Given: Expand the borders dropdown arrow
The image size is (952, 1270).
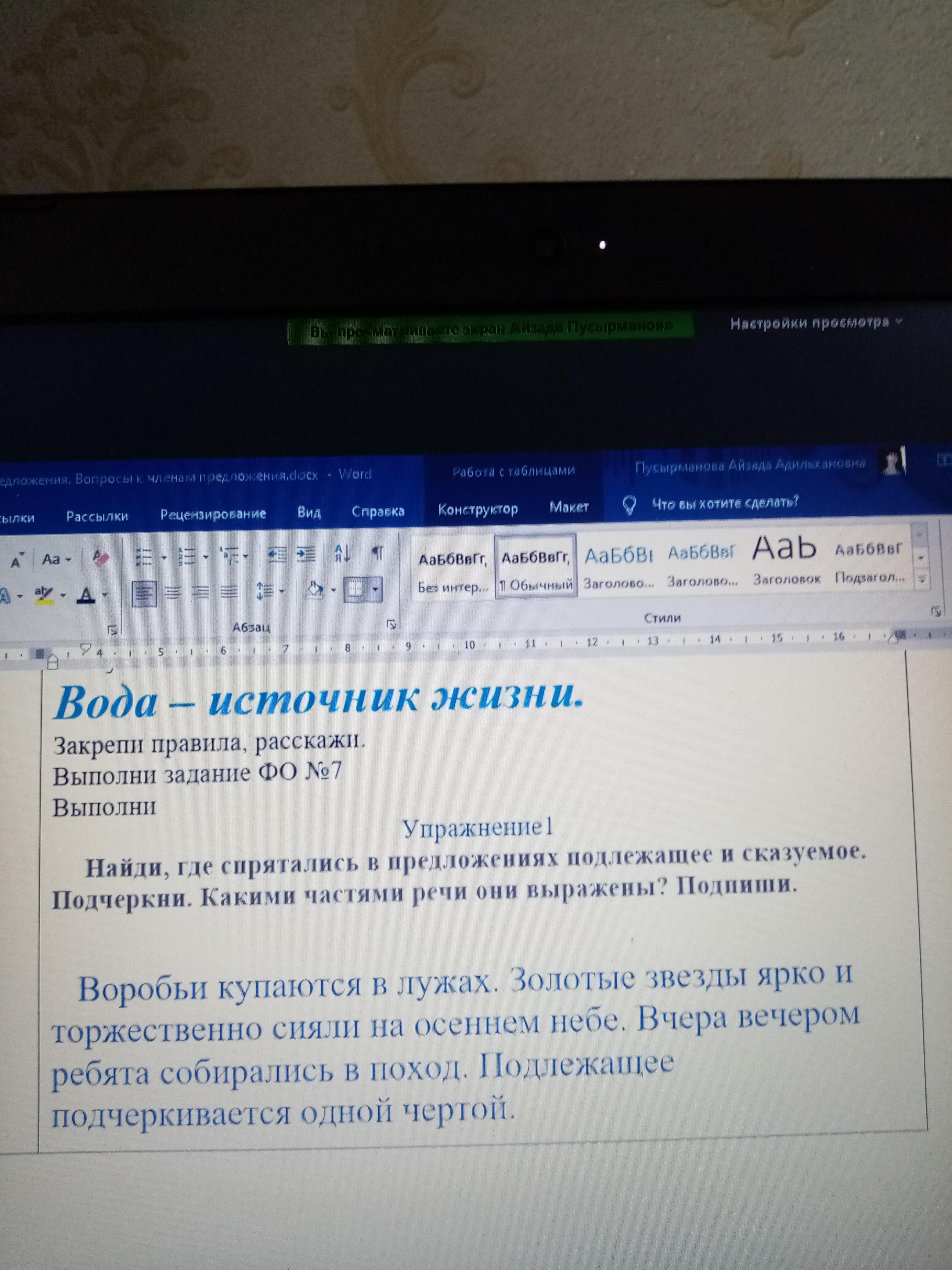Looking at the screenshot, I should (x=375, y=590).
